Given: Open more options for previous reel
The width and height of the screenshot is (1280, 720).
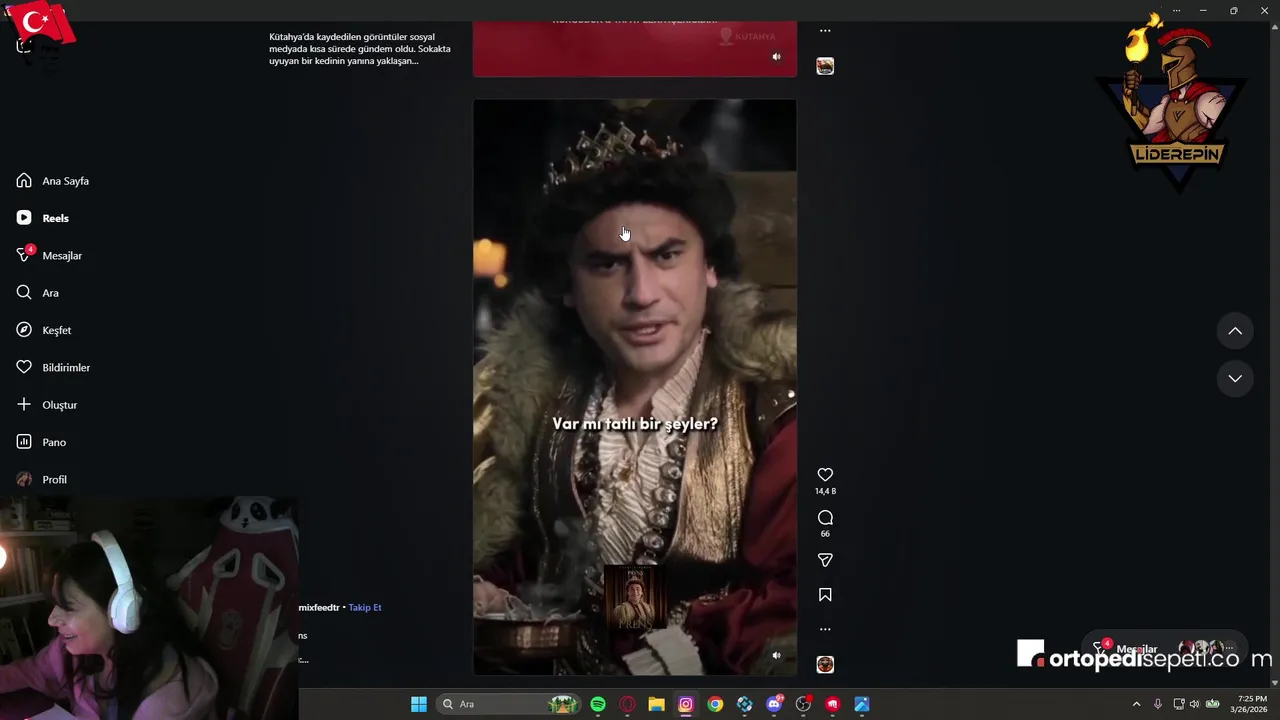Looking at the screenshot, I should pyautogui.click(x=825, y=31).
